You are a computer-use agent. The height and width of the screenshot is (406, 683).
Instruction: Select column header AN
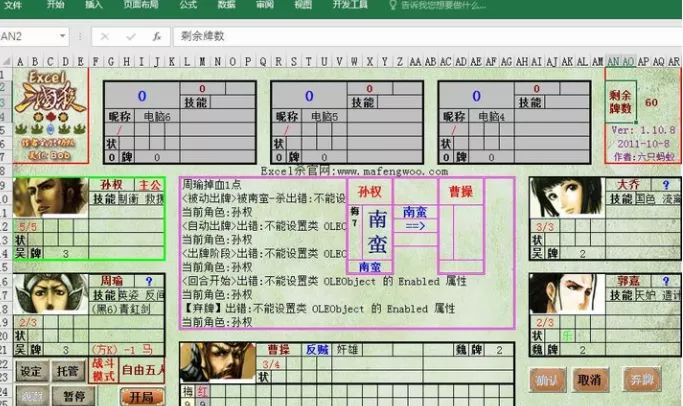[x=613, y=62]
